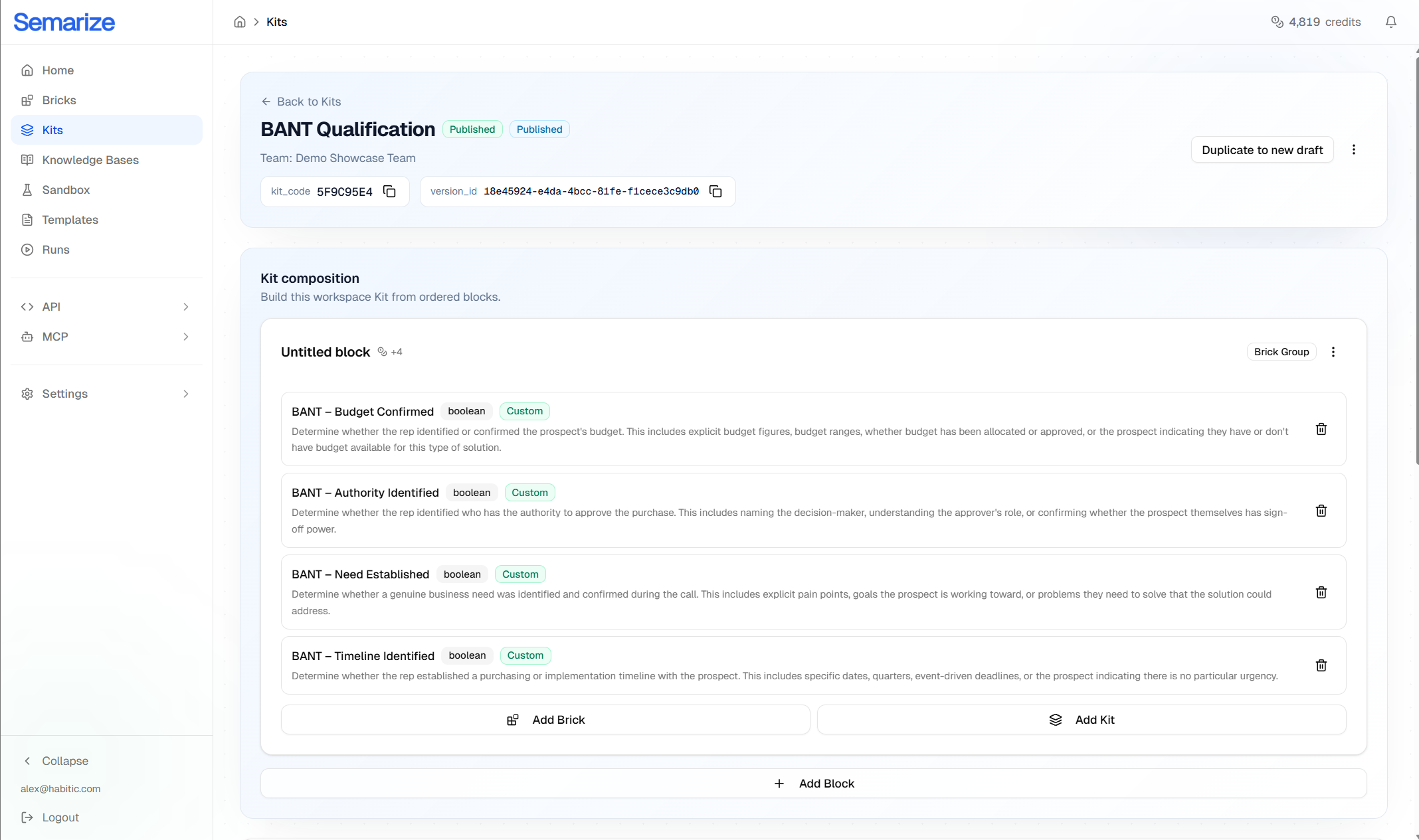
Task: Select the Bricks sidebar icon
Action: pos(27,100)
